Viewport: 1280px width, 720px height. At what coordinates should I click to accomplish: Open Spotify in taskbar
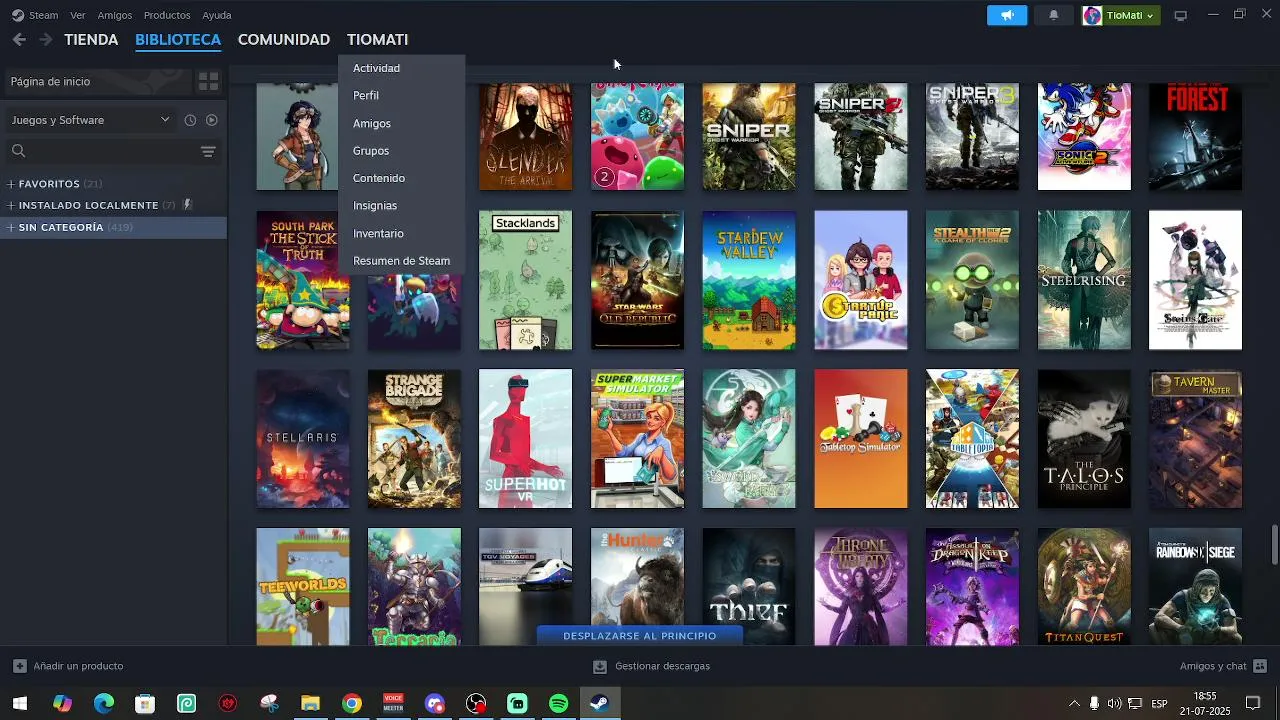[x=558, y=704]
